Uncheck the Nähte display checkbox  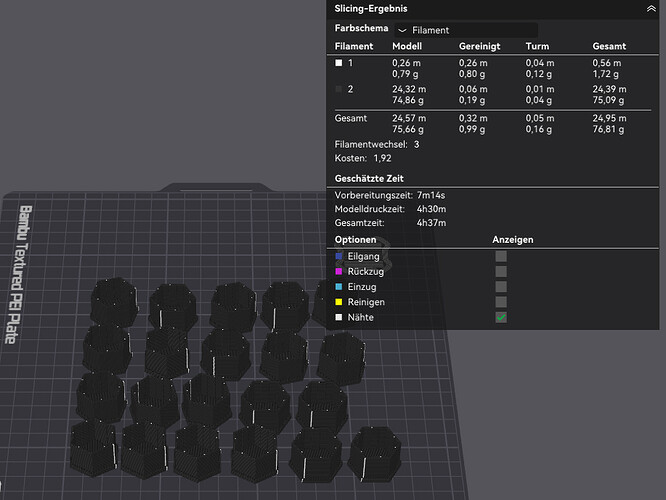pos(501,317)
